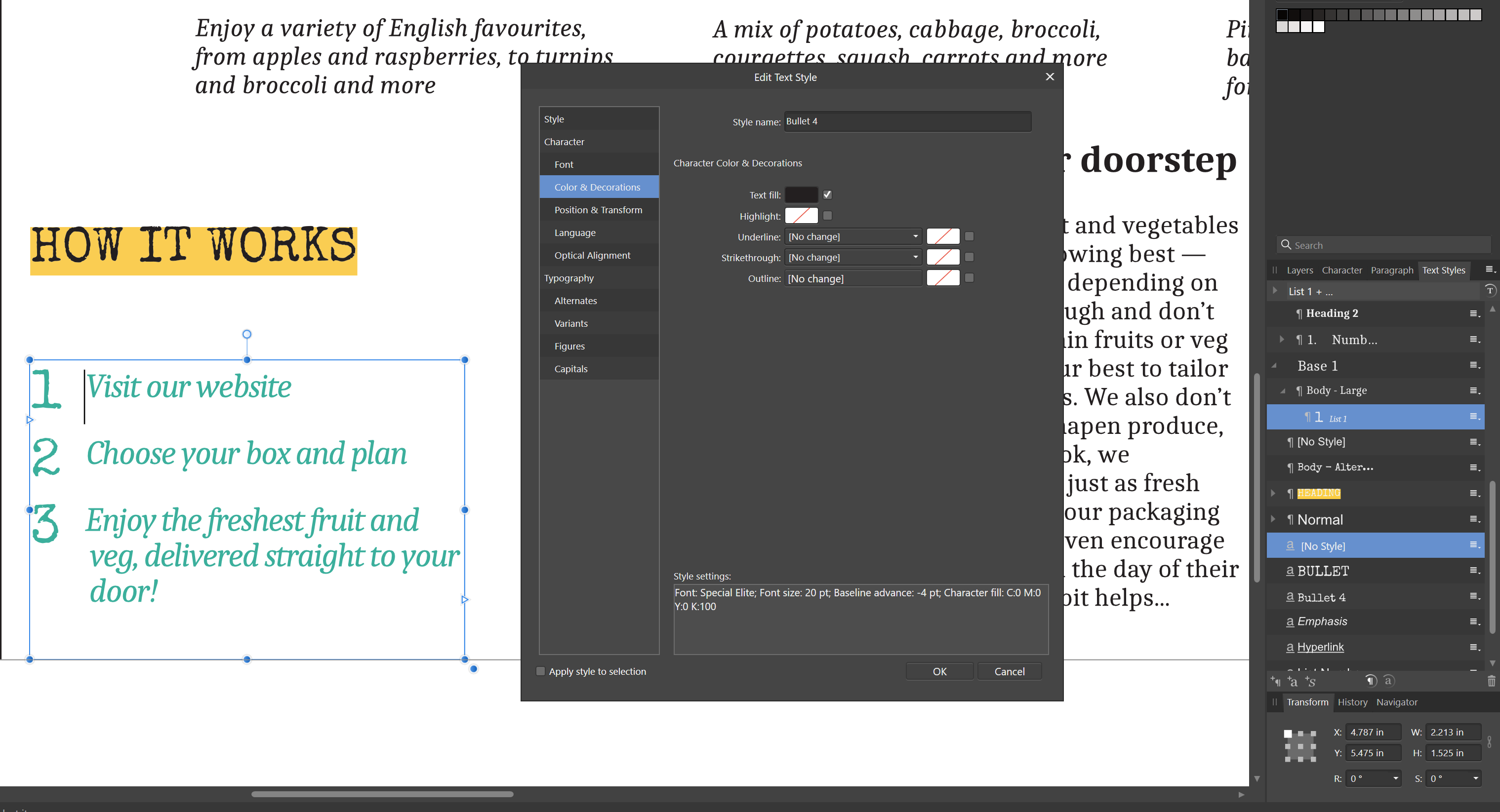Click the Style name input field
This screenshot has height=812, width=1500.
(907, 121)
